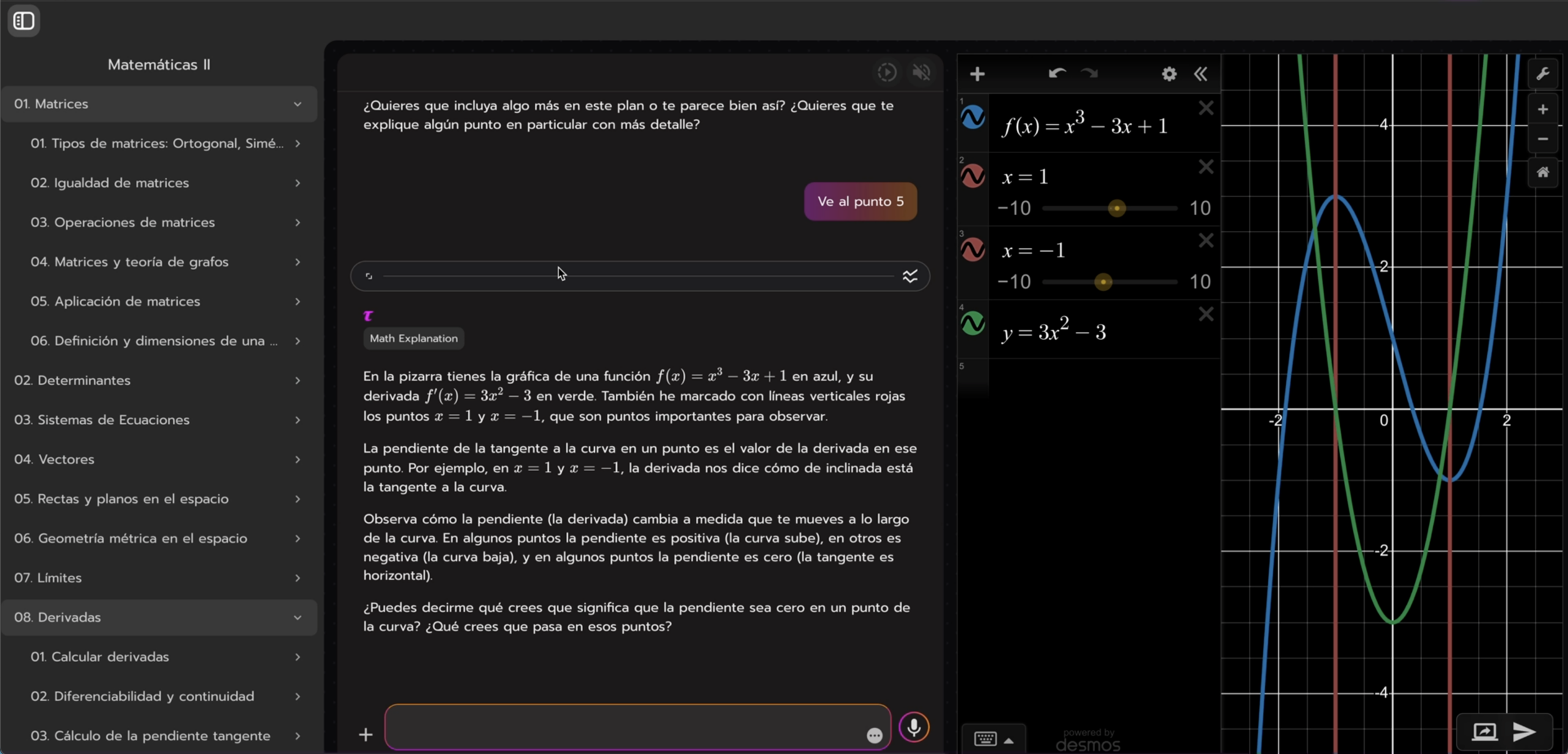Toggle the sidebar panel icon

tap(24, 21)
